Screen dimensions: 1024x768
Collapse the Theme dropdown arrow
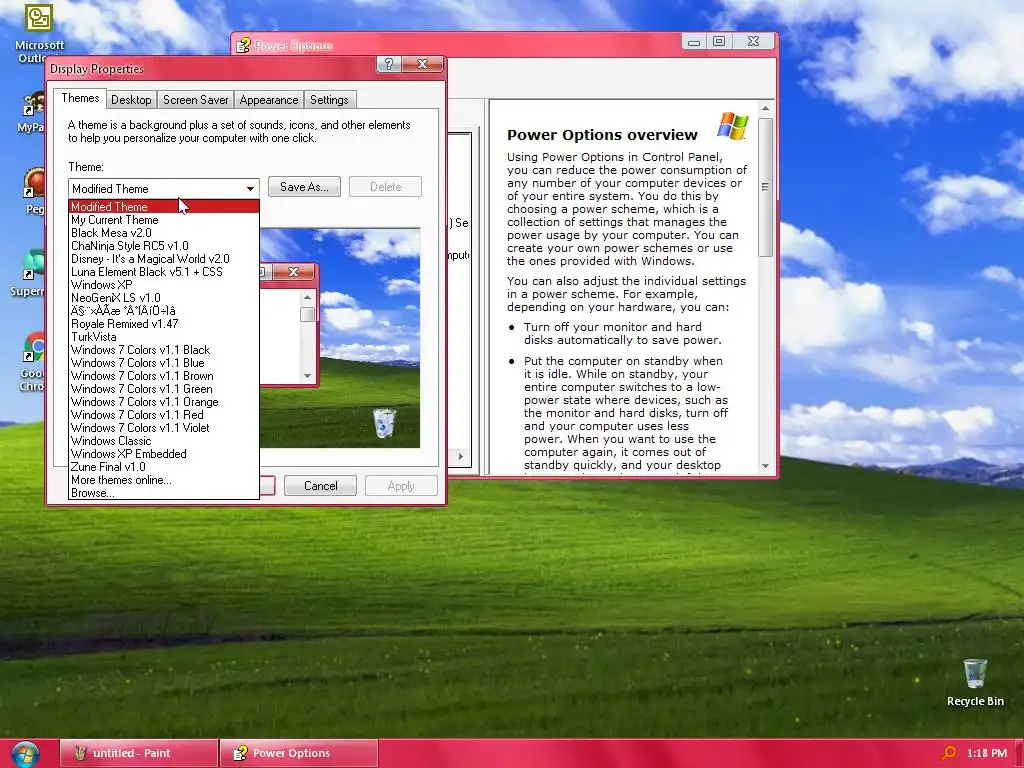250,189
